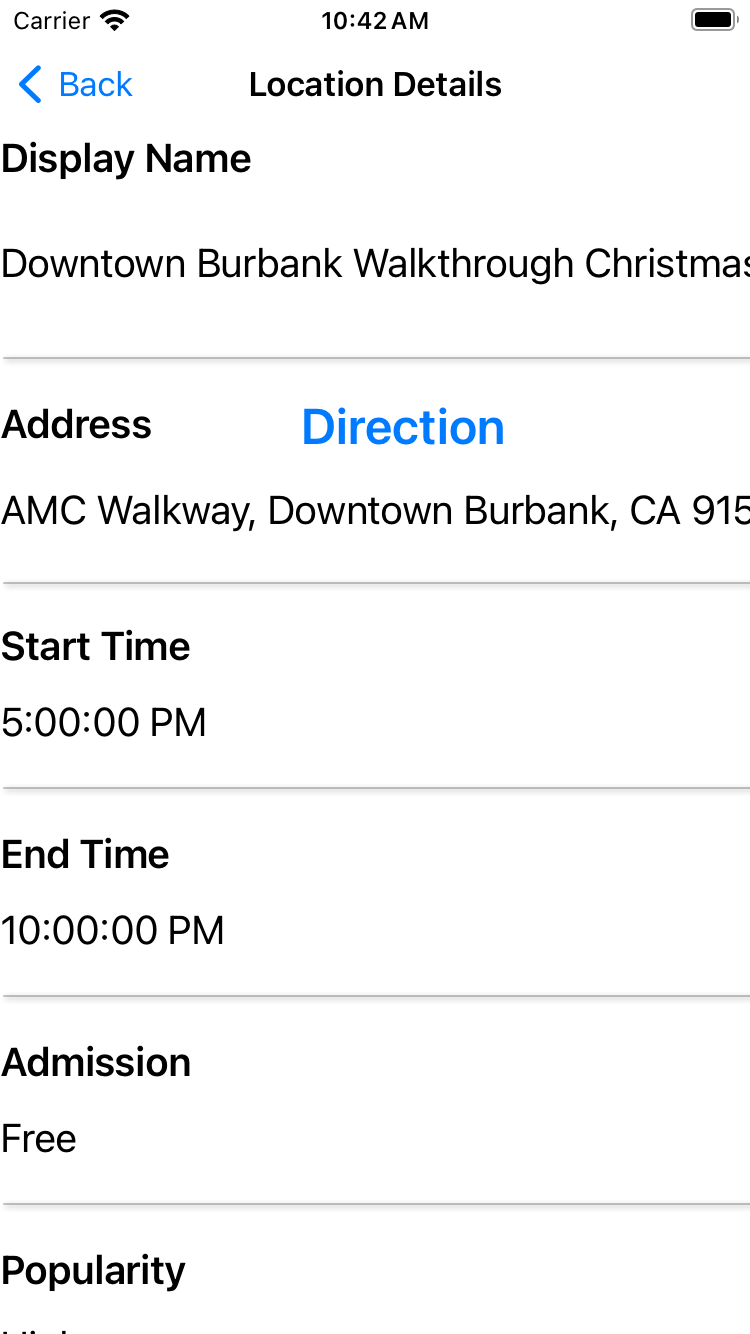The width and height of the screenshot is (750, 1334).
Task: Tap the 10:42 AM status clock
Action: [375, 21]
